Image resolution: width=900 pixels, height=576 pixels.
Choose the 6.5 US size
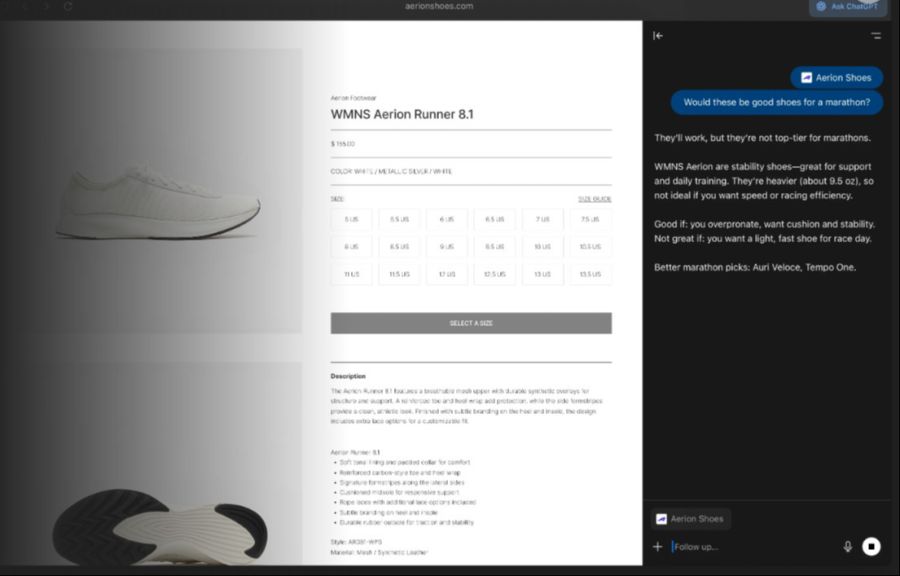(495, 219)
